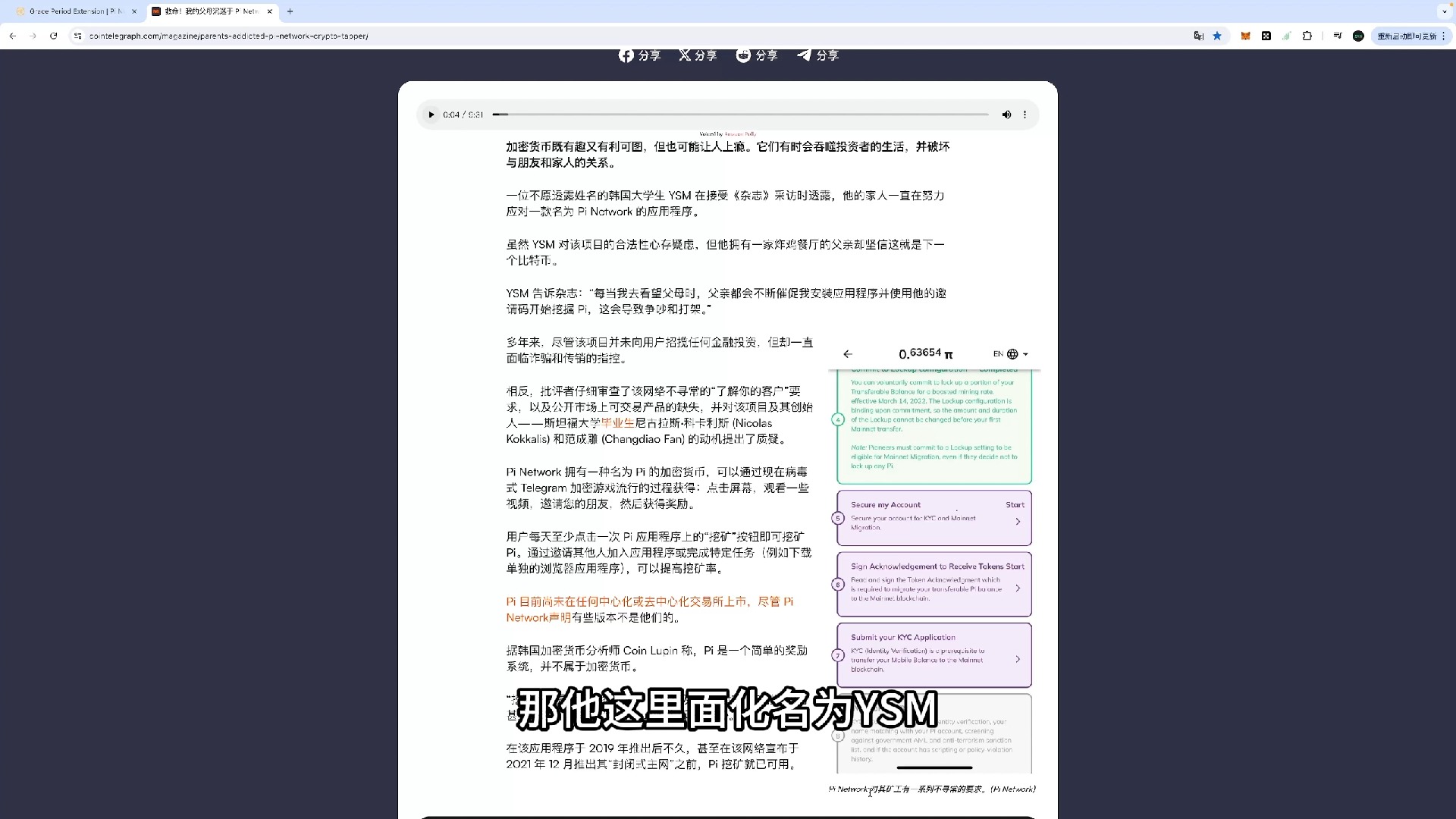Expand Secure my Account step chevron

[1018, 522]
